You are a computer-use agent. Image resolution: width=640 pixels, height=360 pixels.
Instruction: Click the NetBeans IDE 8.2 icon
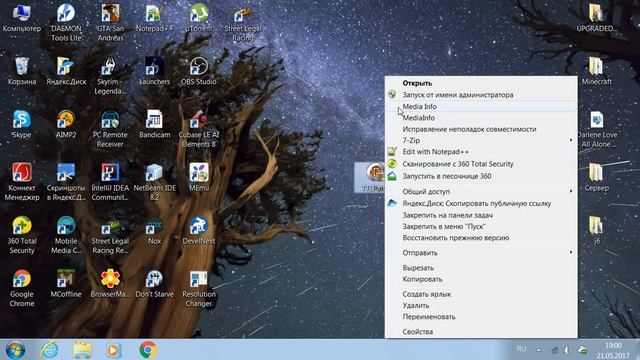point(154,182)
